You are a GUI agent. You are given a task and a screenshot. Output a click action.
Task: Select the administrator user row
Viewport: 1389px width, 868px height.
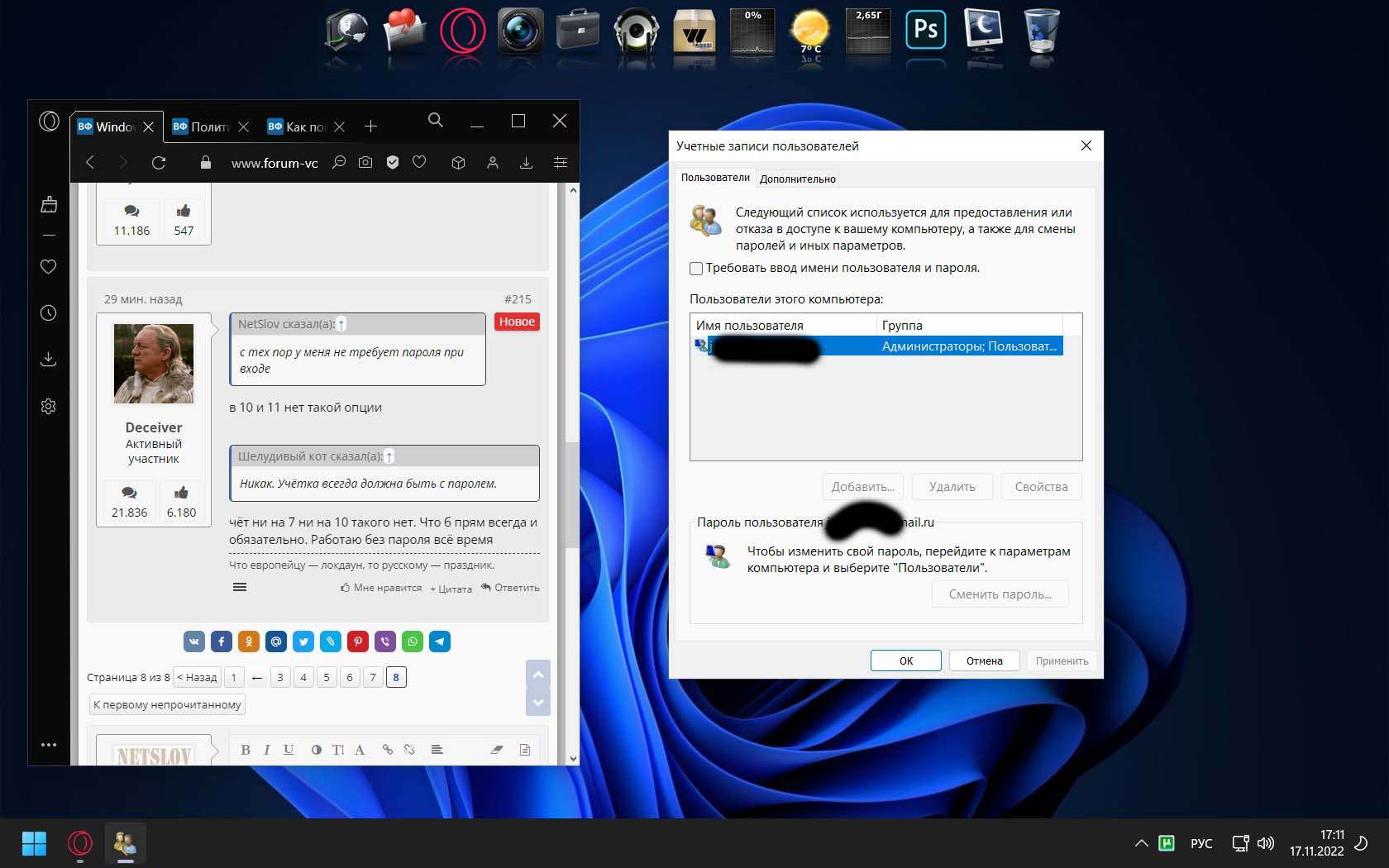(x=876, y=346)
